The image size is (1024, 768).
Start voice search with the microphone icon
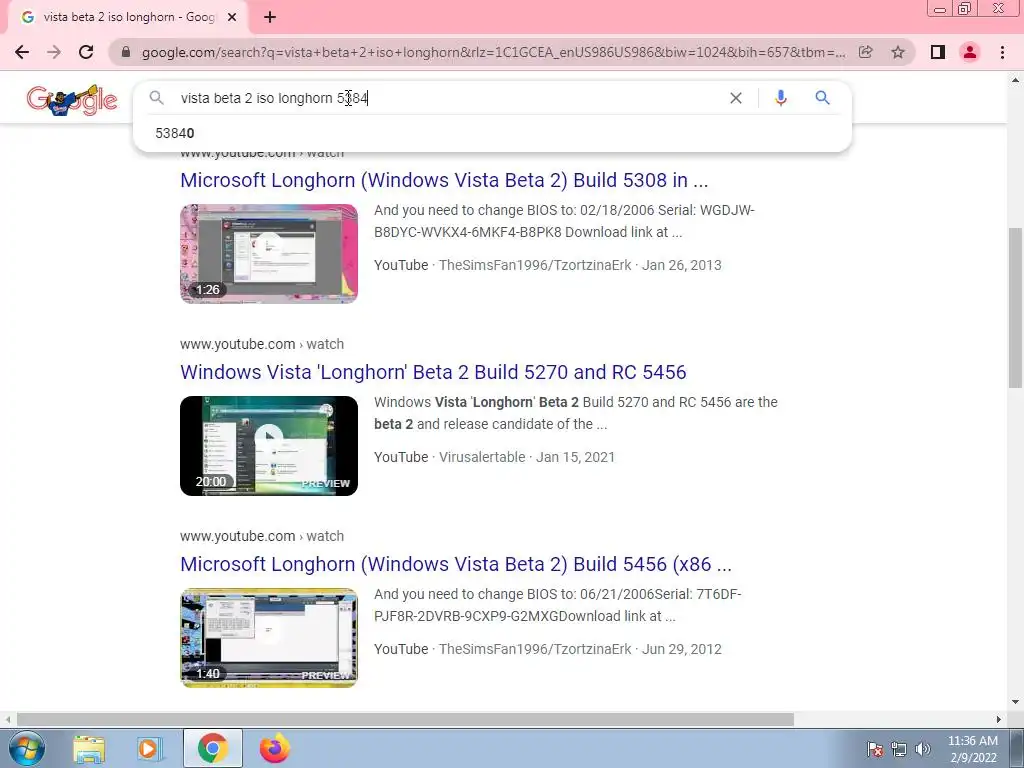[x=780, y=98]
